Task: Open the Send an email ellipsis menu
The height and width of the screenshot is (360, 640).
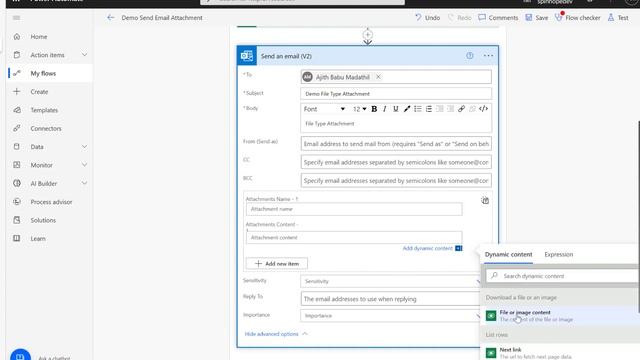Action: pyautogui.click(x=488, y=56)
